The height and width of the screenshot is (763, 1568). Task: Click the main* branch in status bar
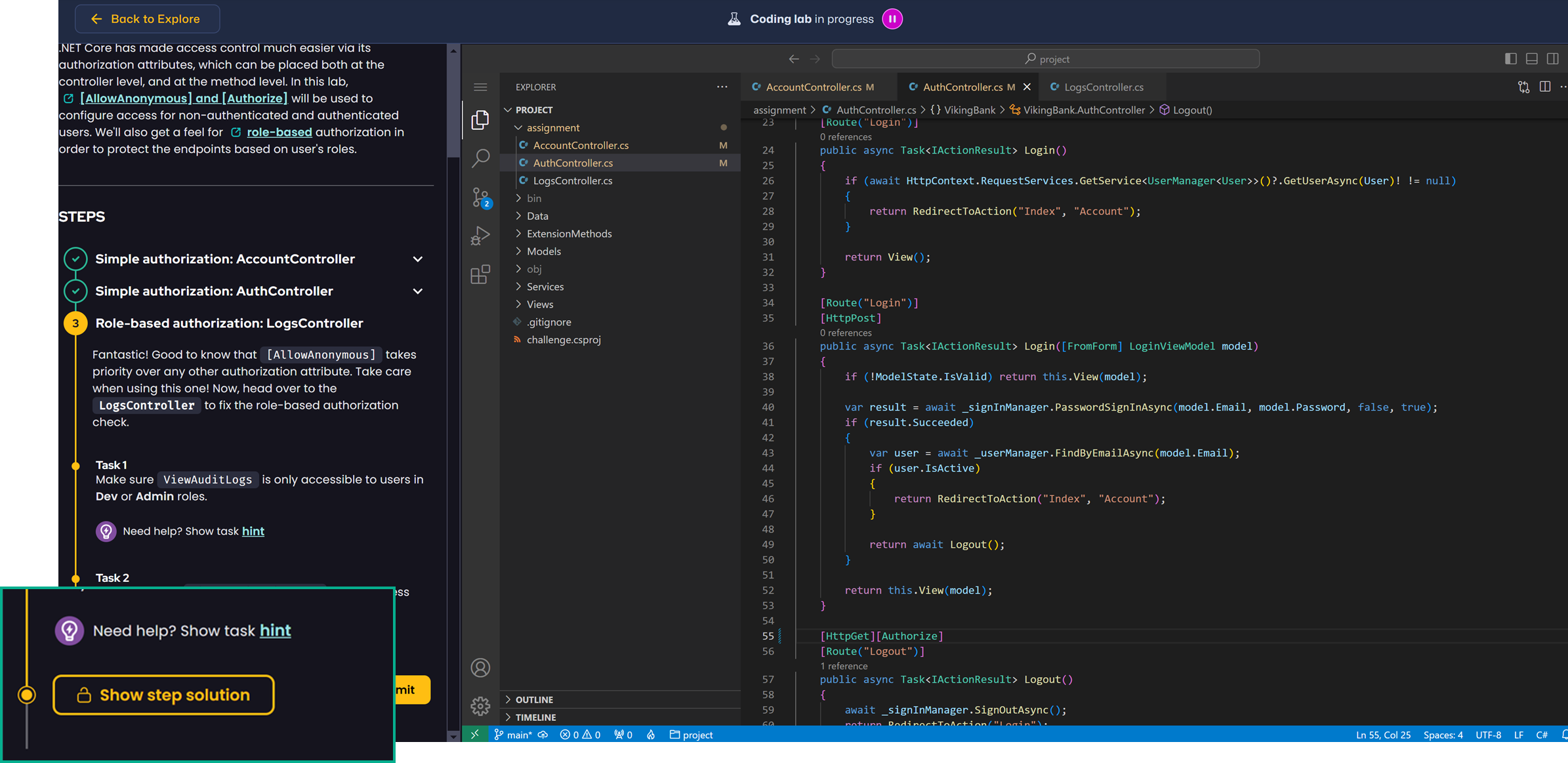tap(513, 735)
